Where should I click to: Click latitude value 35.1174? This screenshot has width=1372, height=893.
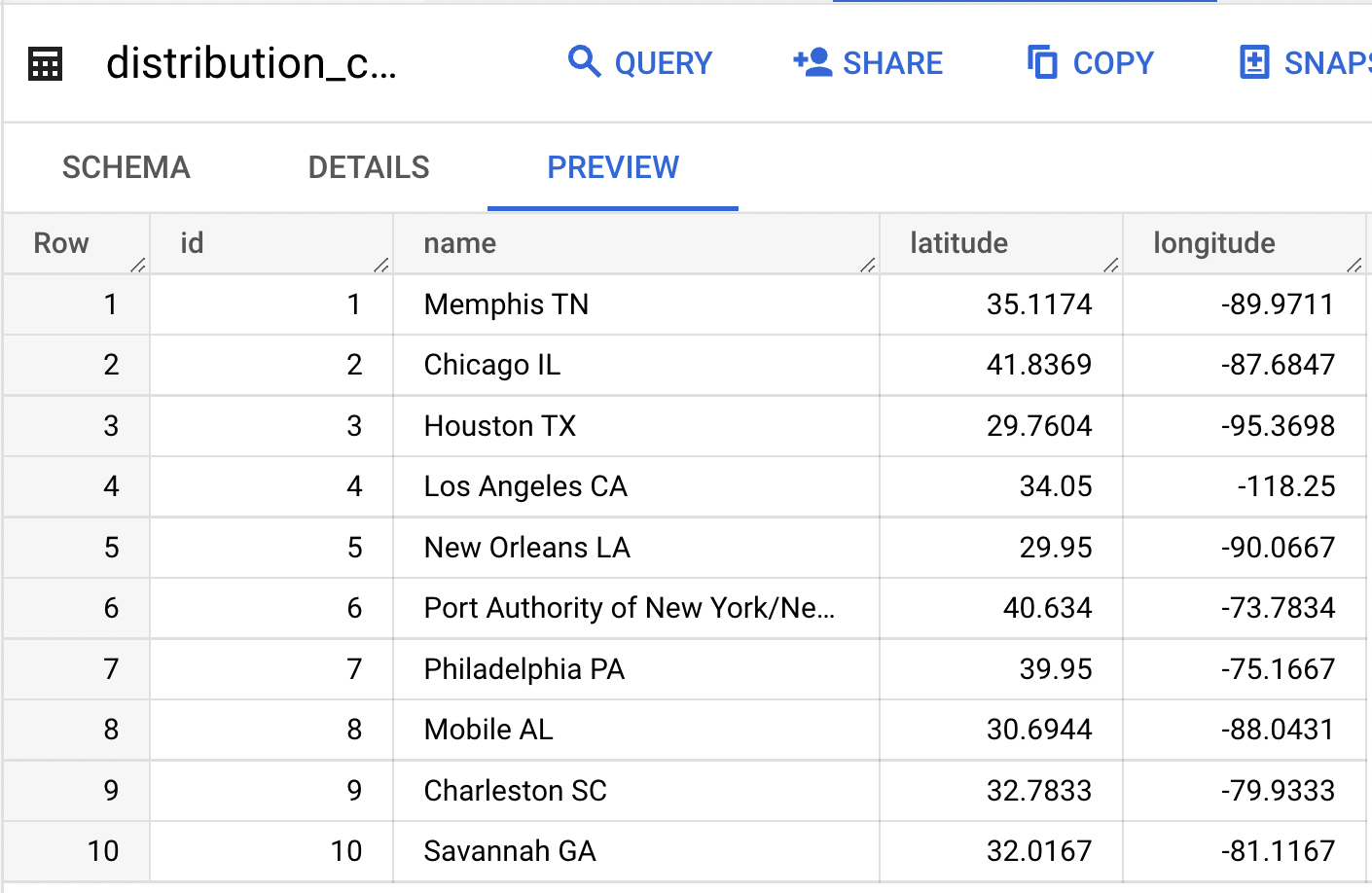click(1039, 304)
